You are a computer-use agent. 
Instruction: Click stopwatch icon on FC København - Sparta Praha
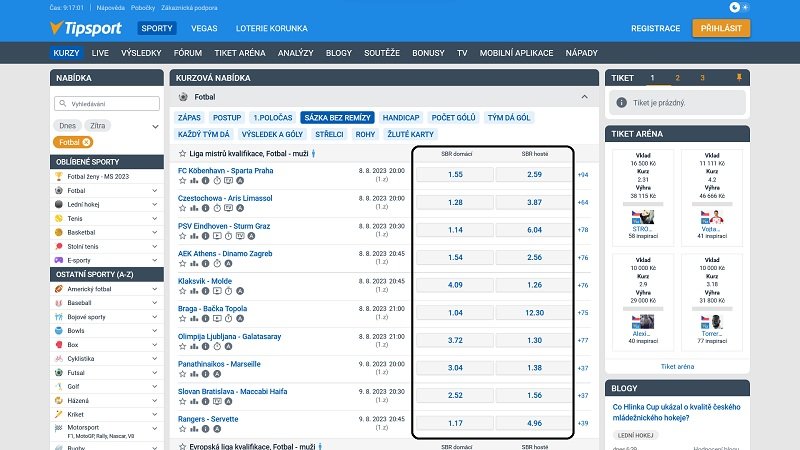coord(217,181)
